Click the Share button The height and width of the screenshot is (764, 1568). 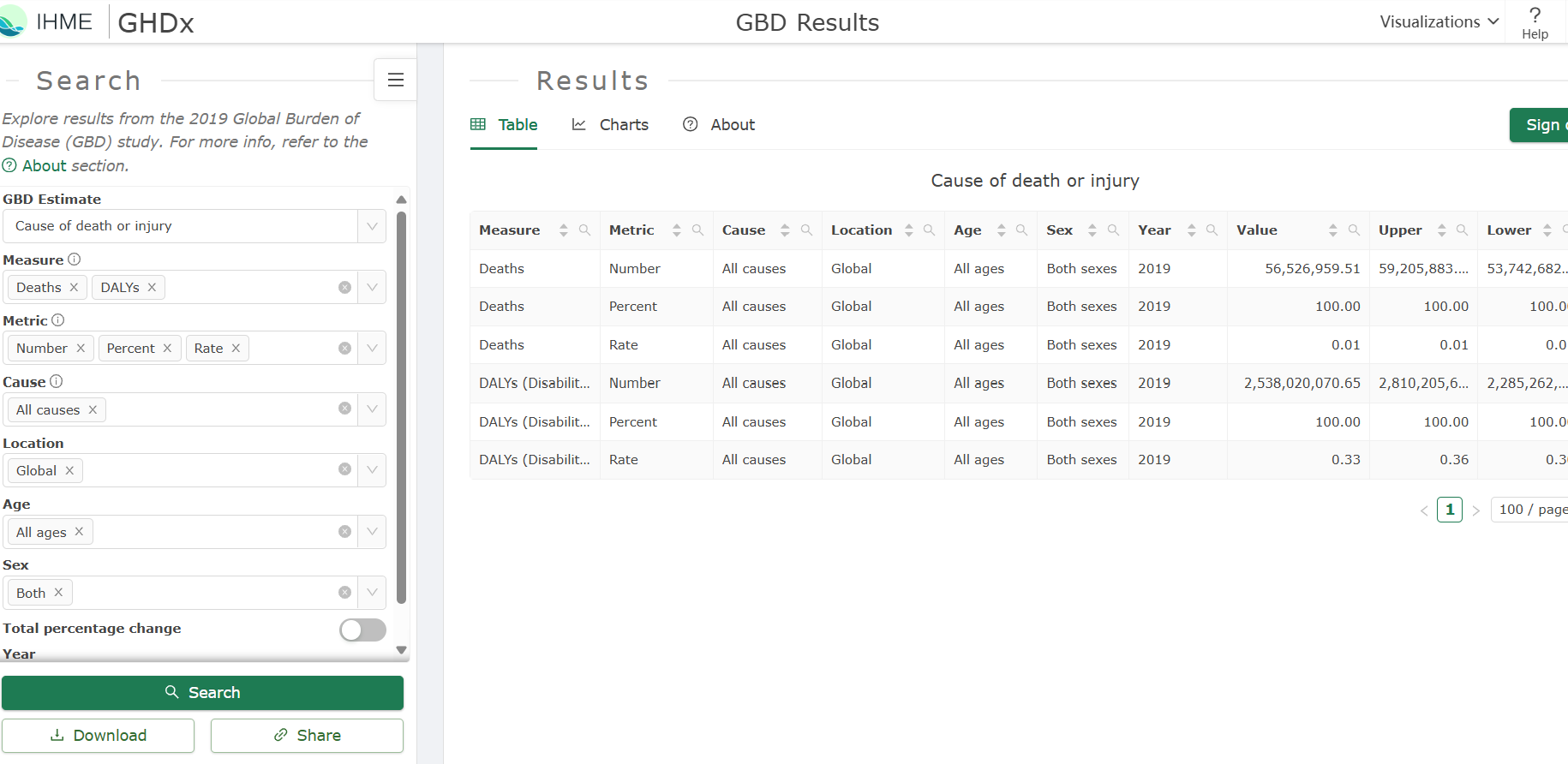pos(307,735)
